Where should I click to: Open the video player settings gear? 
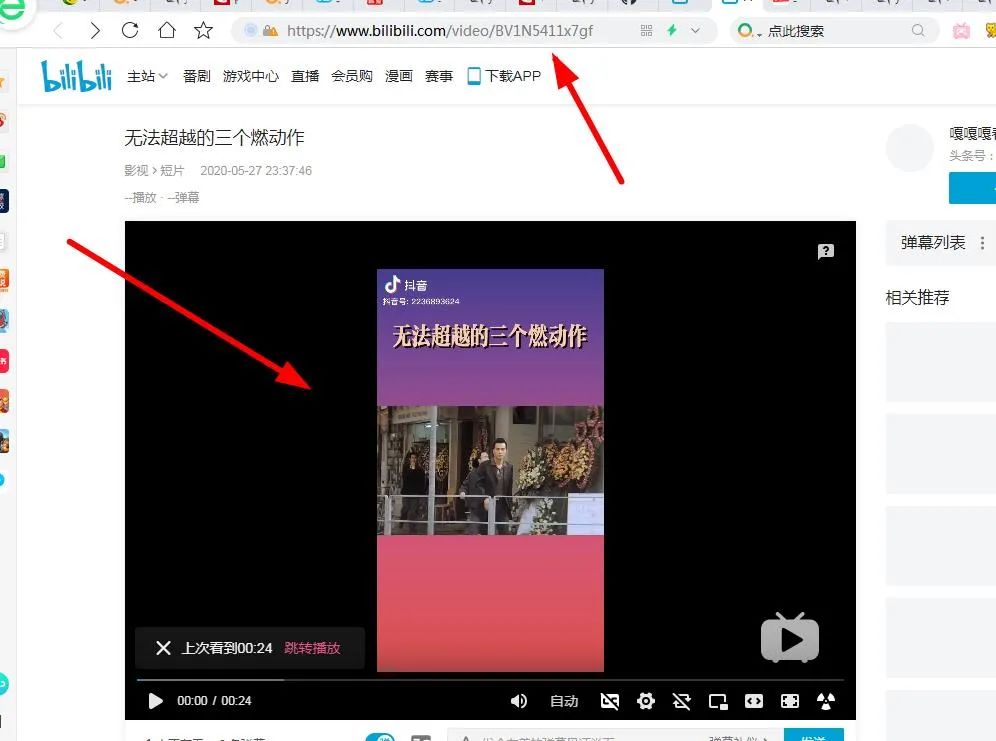pyautogui.click(x=646, y=701)
